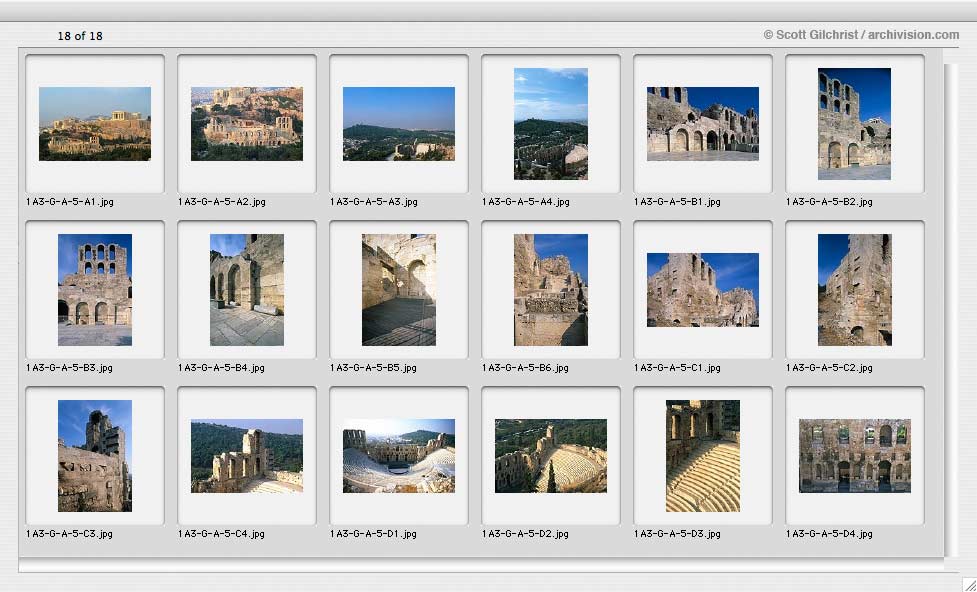Click filename label 1A3-G-A-5-B2.jpg

[x=829, y=202]
